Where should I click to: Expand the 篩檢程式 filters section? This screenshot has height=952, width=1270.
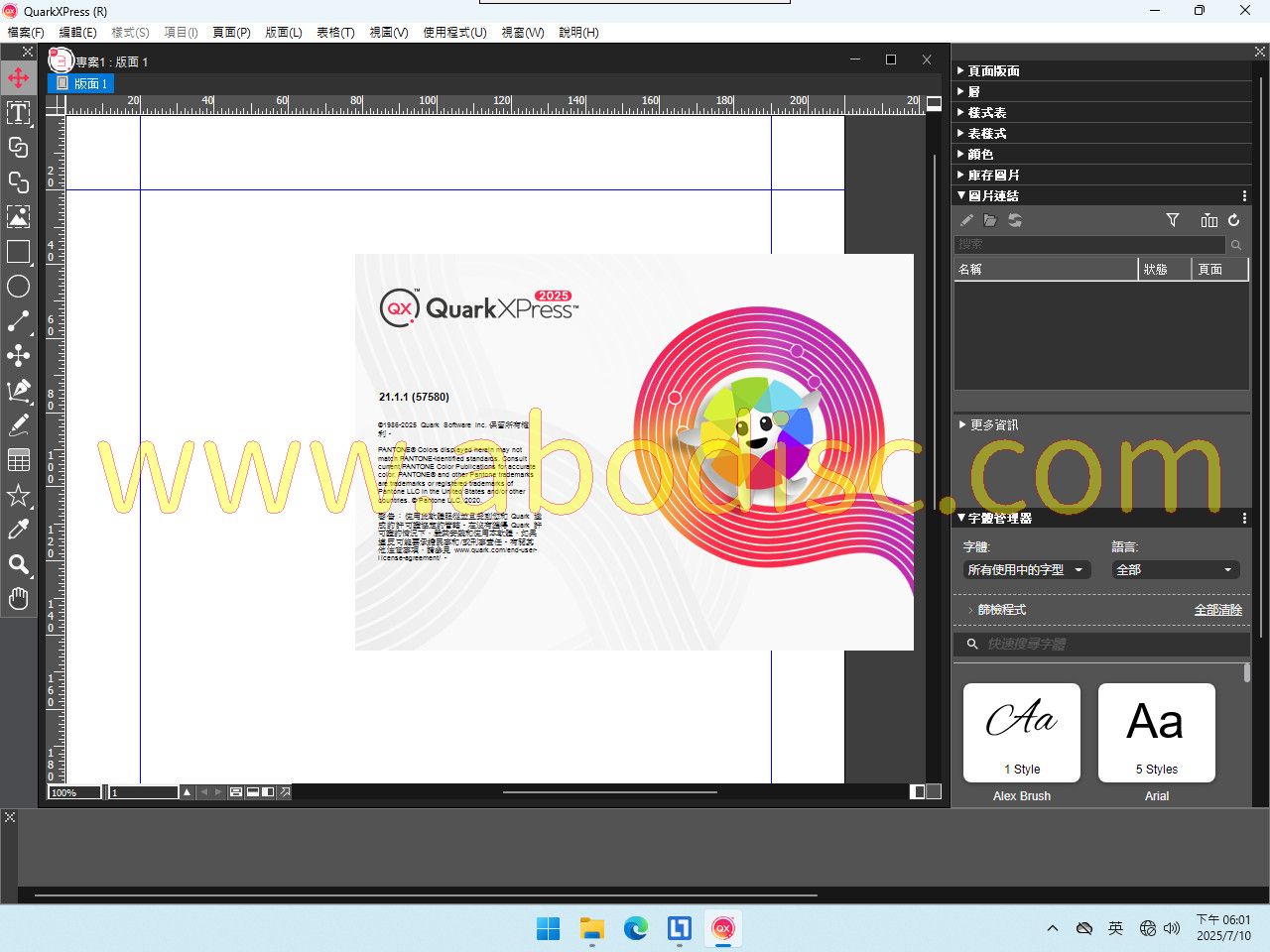click(996, 610)
